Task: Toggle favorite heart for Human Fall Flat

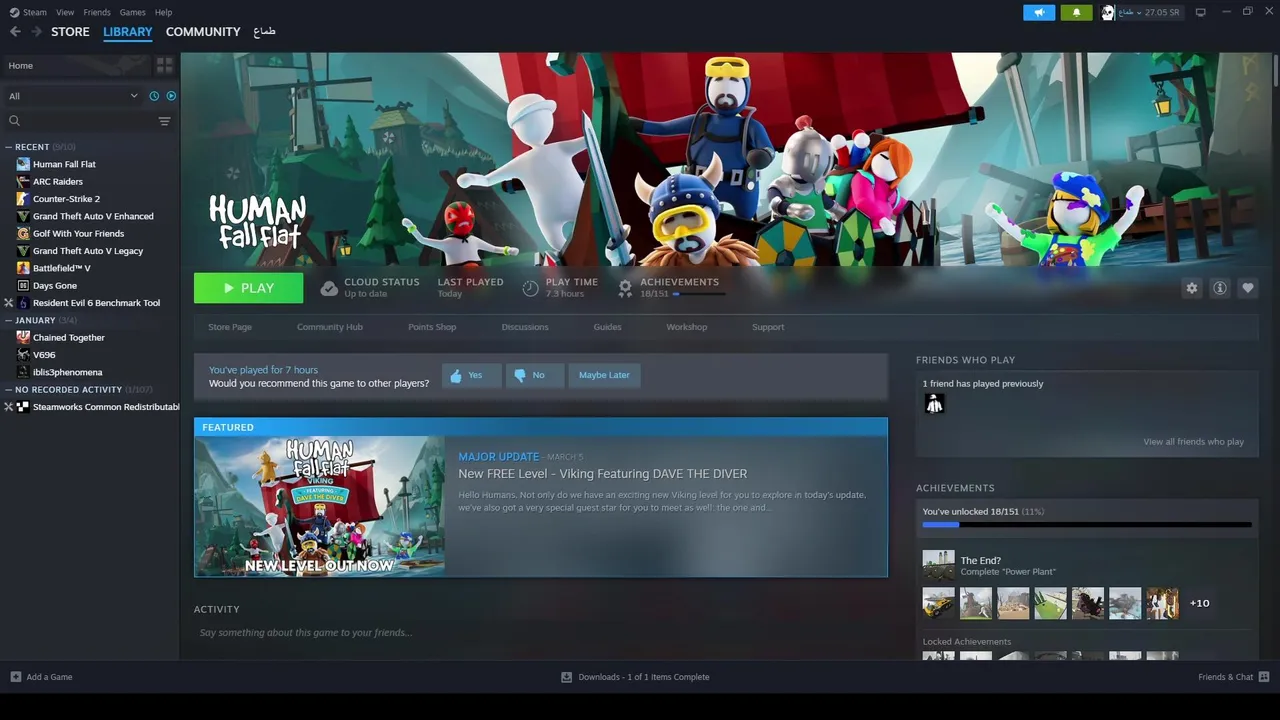Action: (x=1247, y=288)
